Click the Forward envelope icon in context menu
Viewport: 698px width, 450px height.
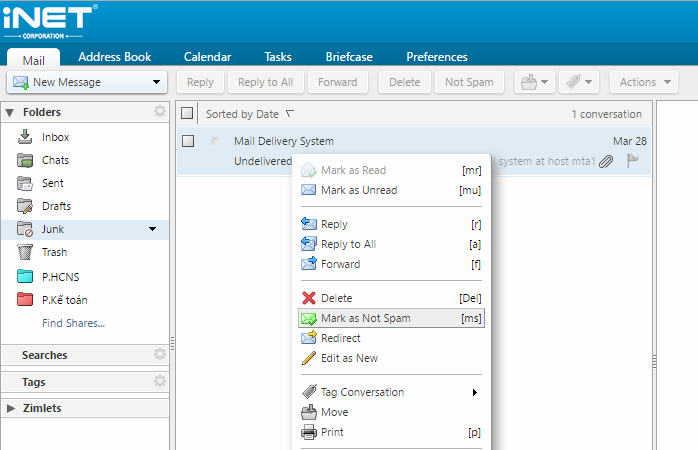(x=308, y=264)
